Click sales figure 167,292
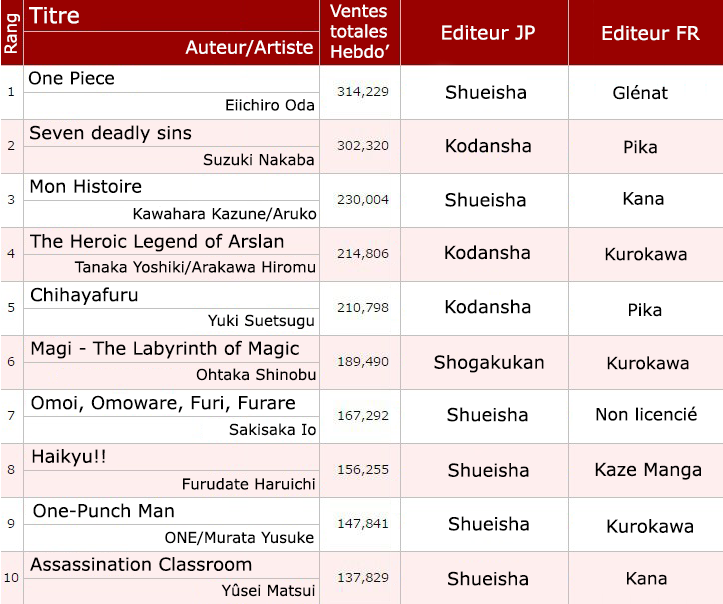This screenshot has width=723, height=604. (362, 415)
